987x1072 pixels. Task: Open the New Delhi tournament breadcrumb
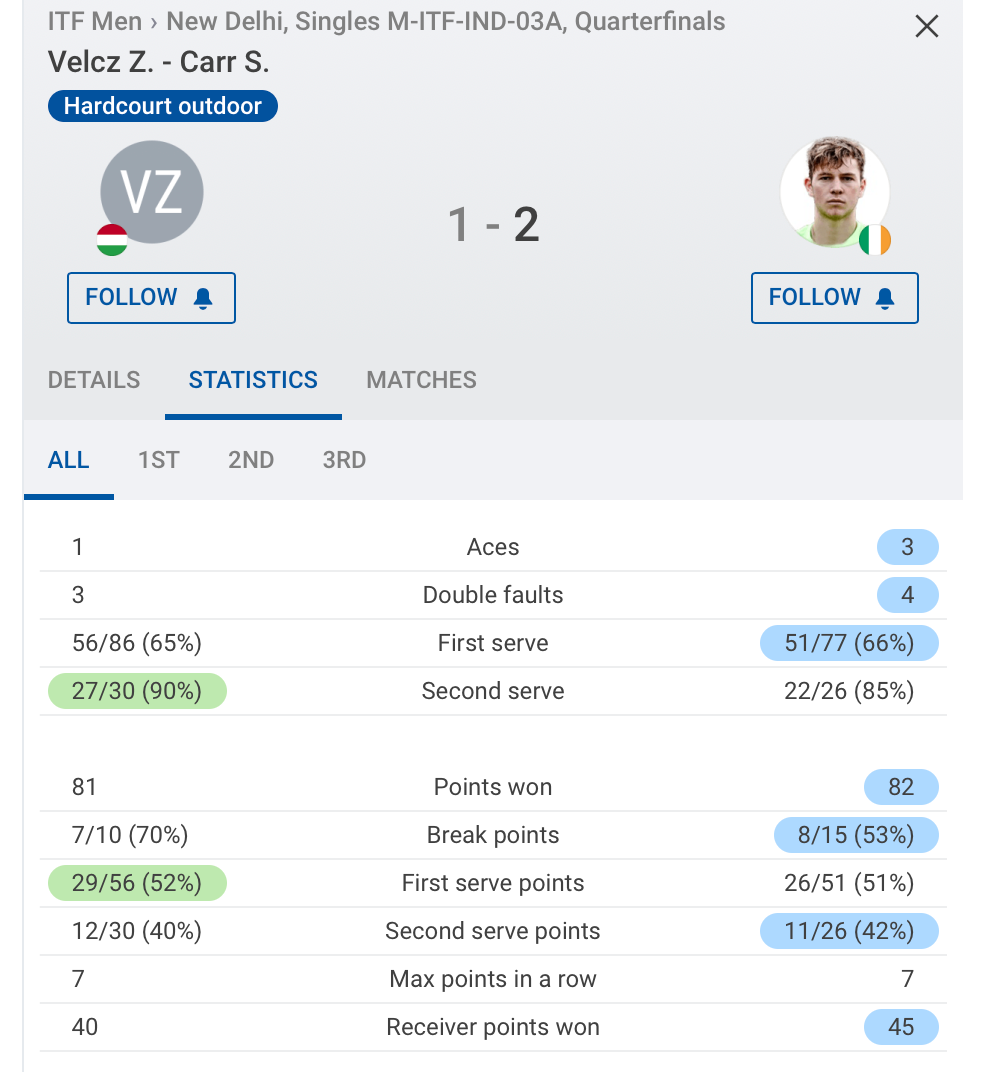[x=445, y=21]
